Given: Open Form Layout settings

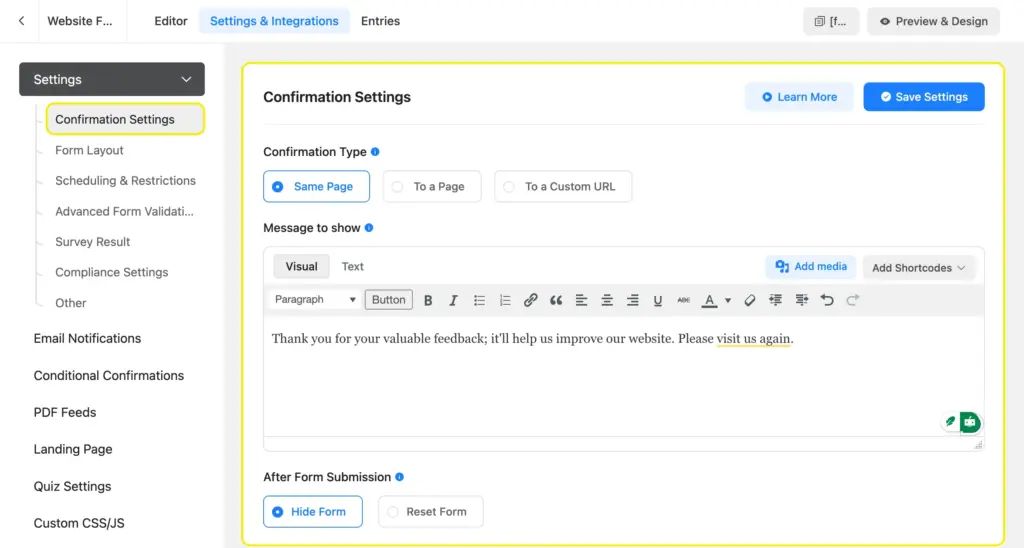Looking at the screenshot, I should [x=89, y=150].
